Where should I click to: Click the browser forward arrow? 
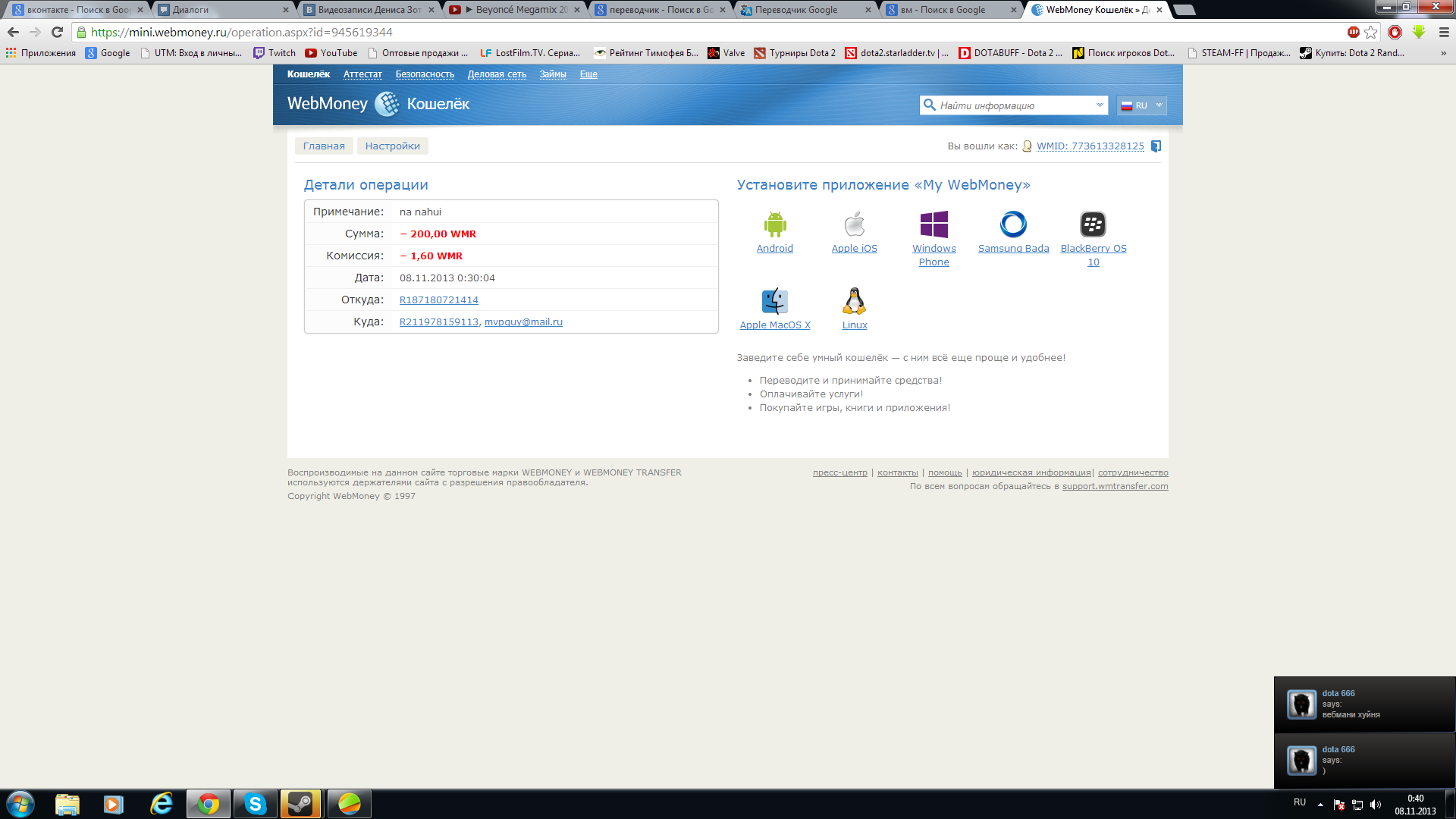[x=35, y=32]
